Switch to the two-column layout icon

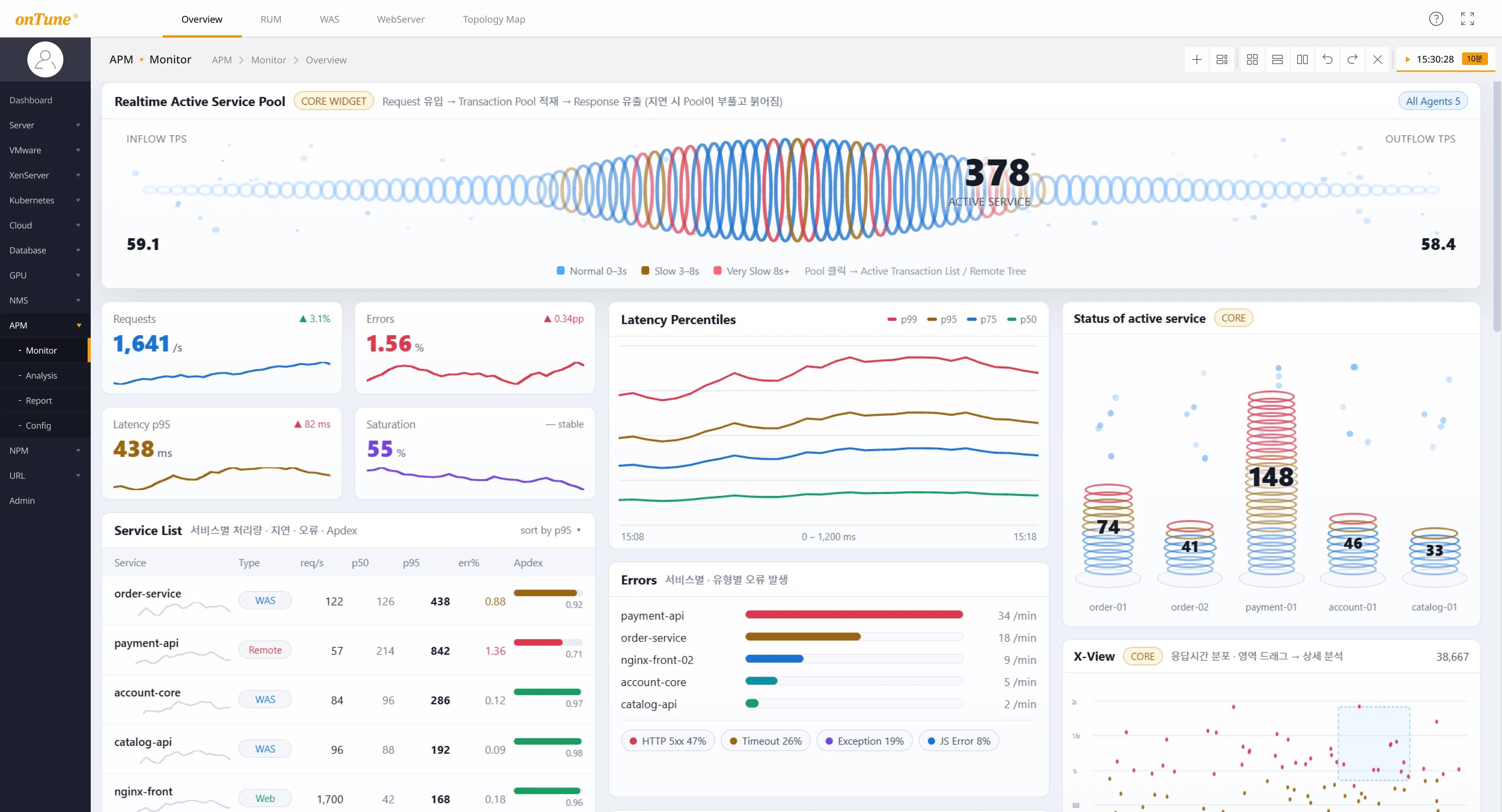pos(1302,59)
